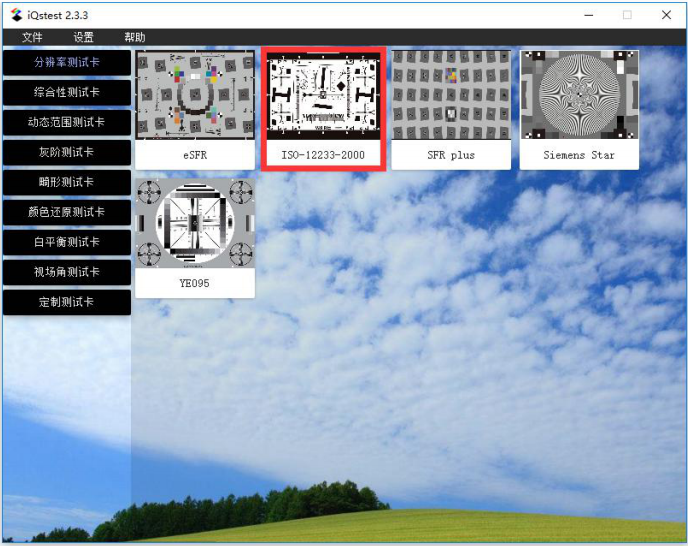The image size is (688, 546).
Task: Select the 分辨率测试卡 category
Action: pos(67,62)
